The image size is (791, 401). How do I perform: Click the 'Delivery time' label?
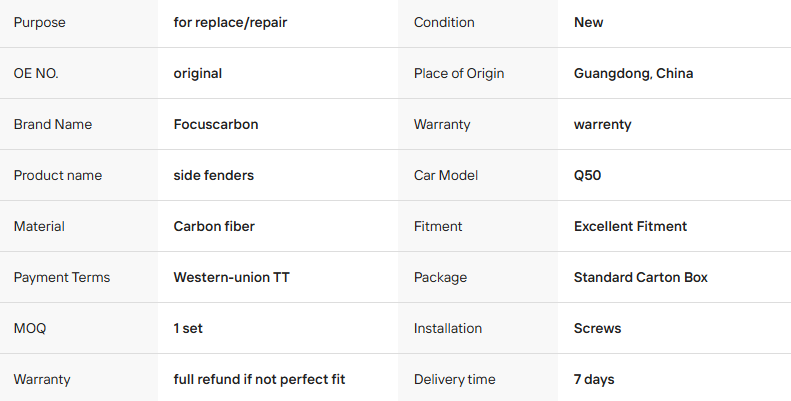tap(455, 379)
